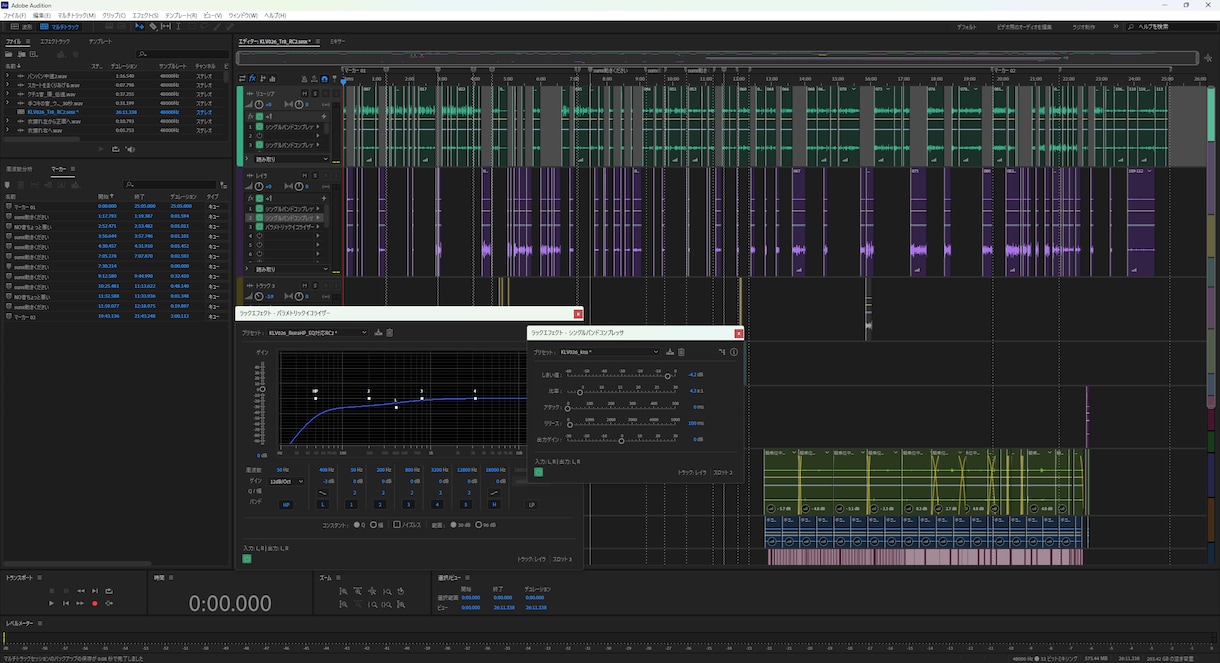Save compressor preset icon in シングルバンドコンプレッサ window
The image size is (1220, 663).
pos(669,352)
